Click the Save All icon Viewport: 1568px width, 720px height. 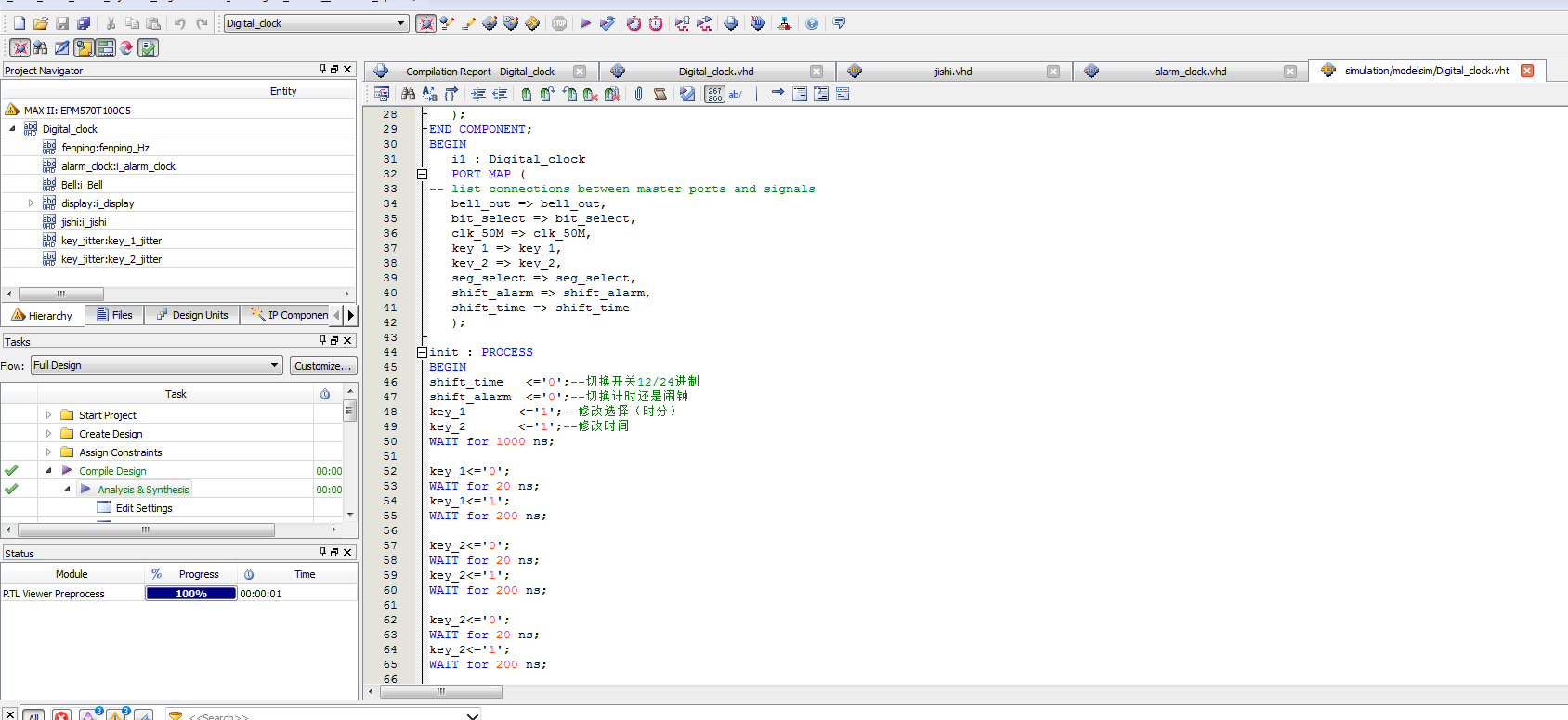[x=84, y=23]
